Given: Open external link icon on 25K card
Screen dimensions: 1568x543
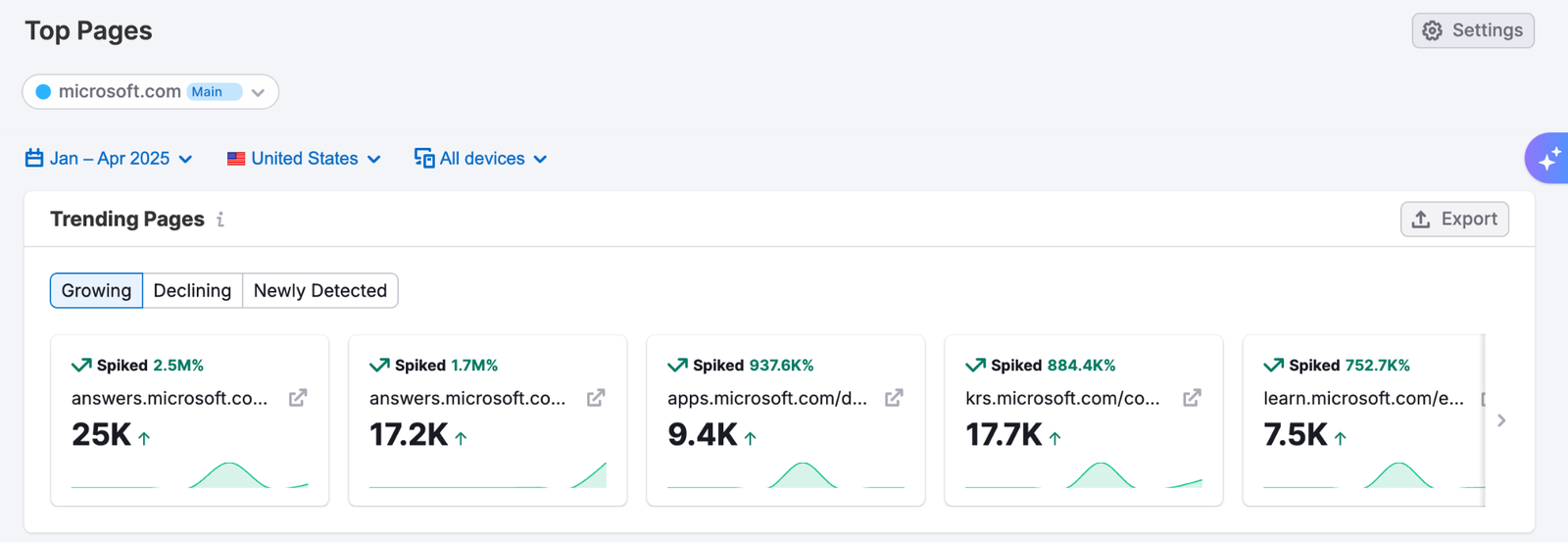Looking at the screenshot, I should pos(298,398).
